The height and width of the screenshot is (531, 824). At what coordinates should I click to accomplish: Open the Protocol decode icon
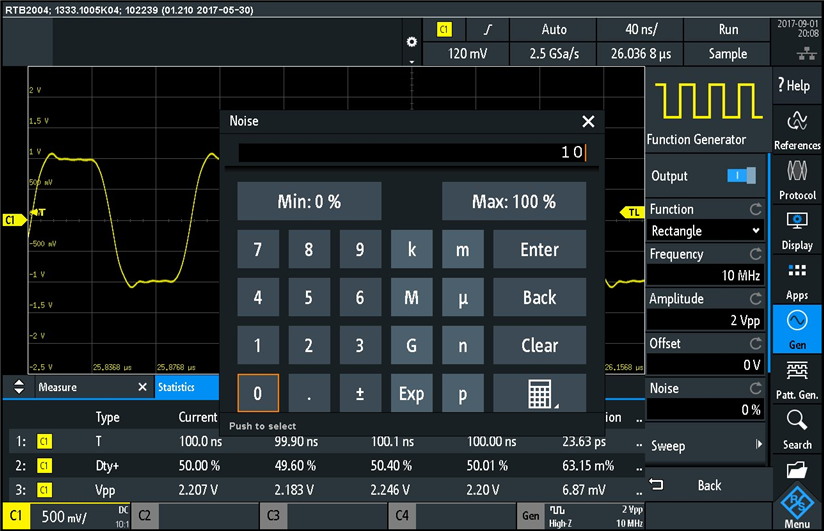pyautogui.click(x=797, y=178)
